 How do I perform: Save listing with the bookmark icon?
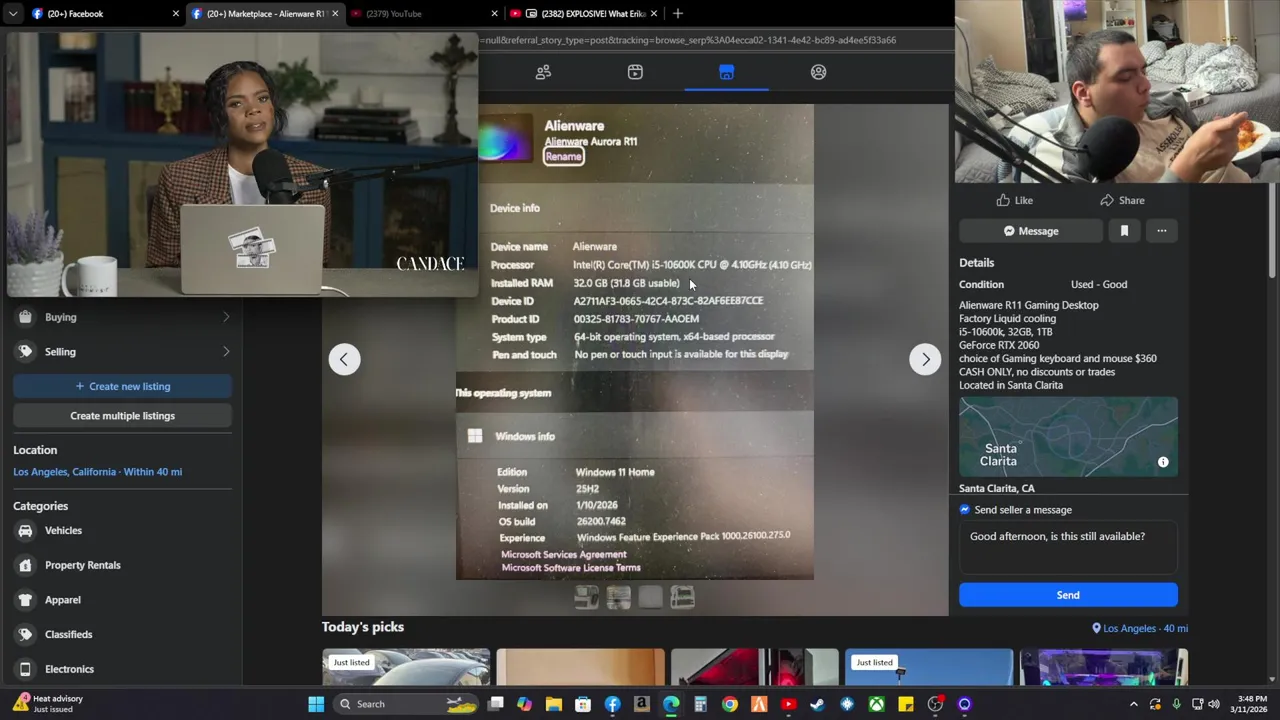pyautogui.click(x=1124, y=231)
